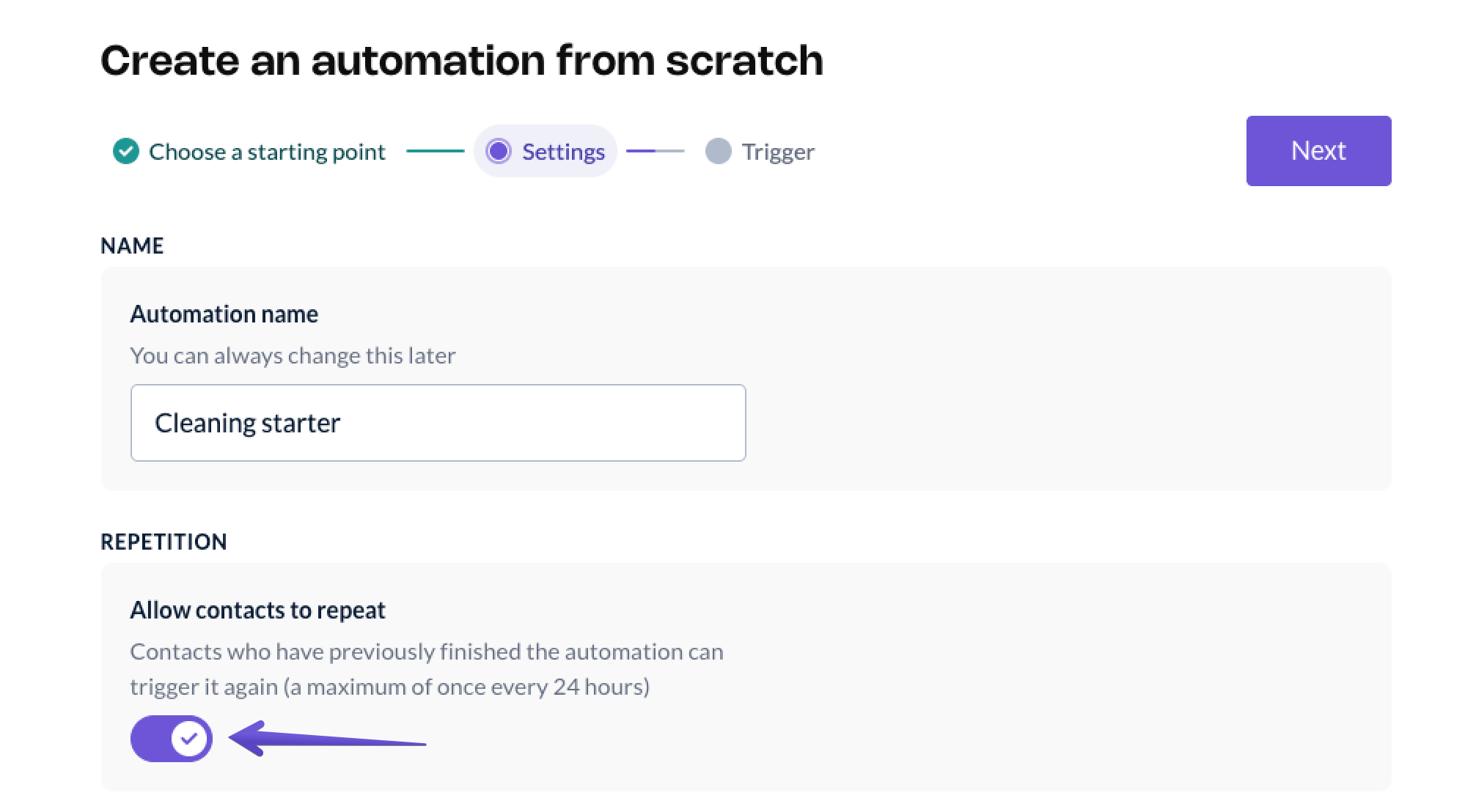Go back to Choose a starting point
1465x812 pixels.
pos(266,152)
